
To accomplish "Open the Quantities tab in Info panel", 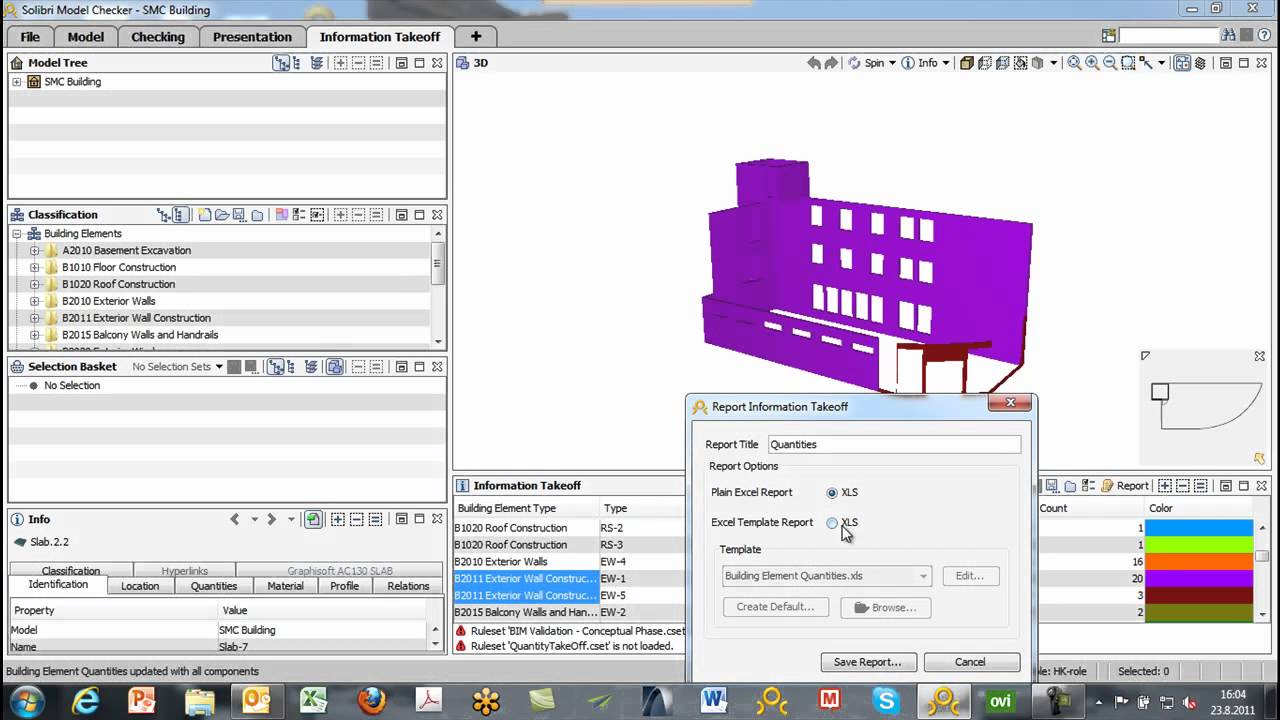I will click(214, 586).
